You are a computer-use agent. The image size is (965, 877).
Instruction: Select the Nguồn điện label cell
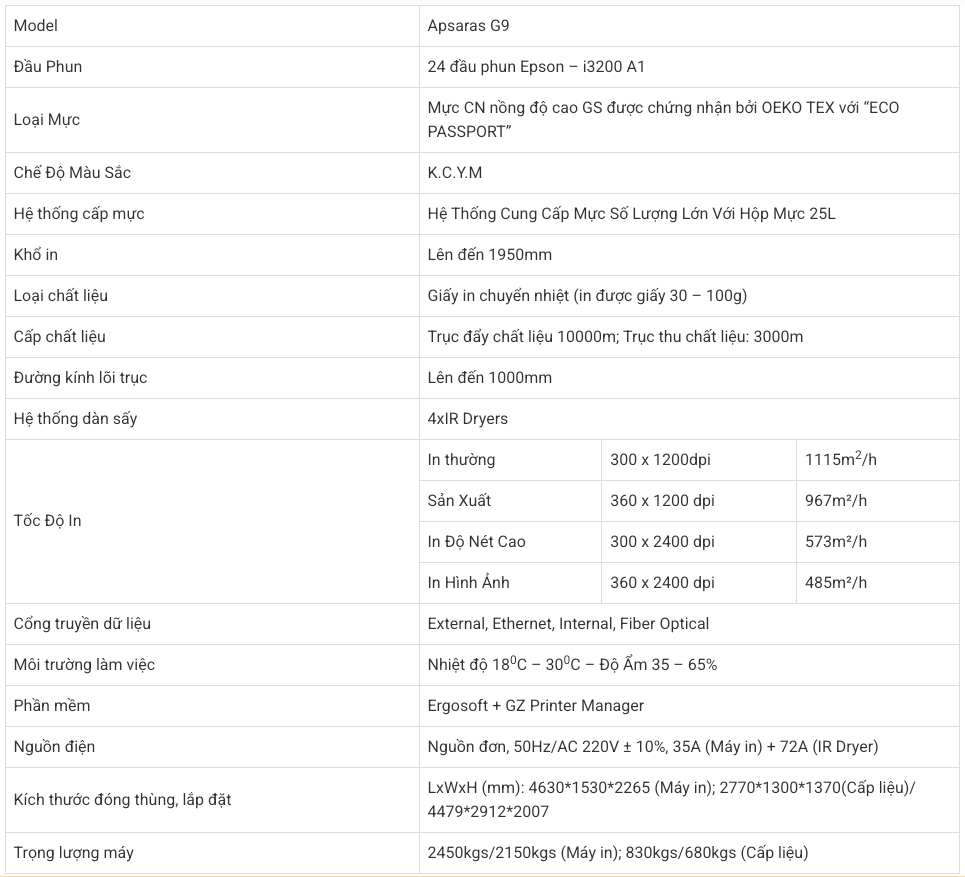212,747
